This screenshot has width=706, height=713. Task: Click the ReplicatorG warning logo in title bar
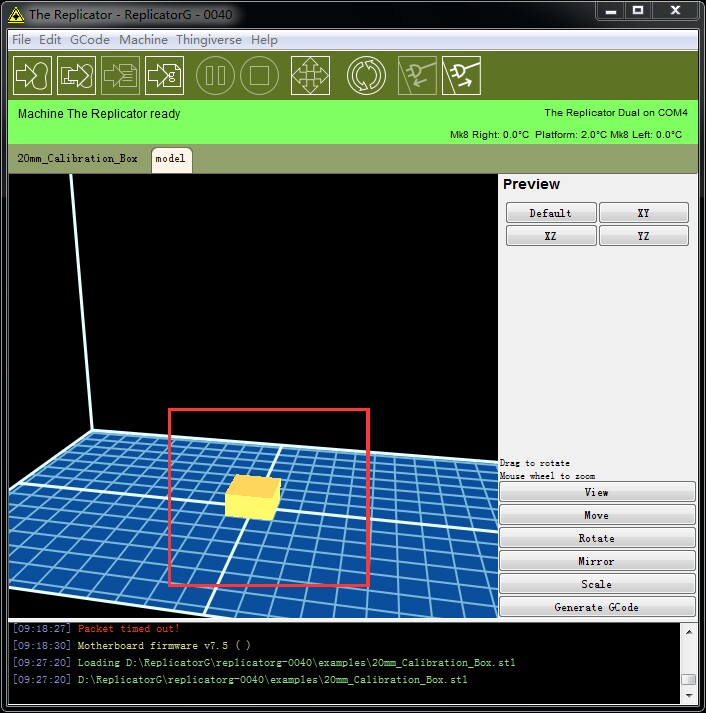[x=16, y=15]
